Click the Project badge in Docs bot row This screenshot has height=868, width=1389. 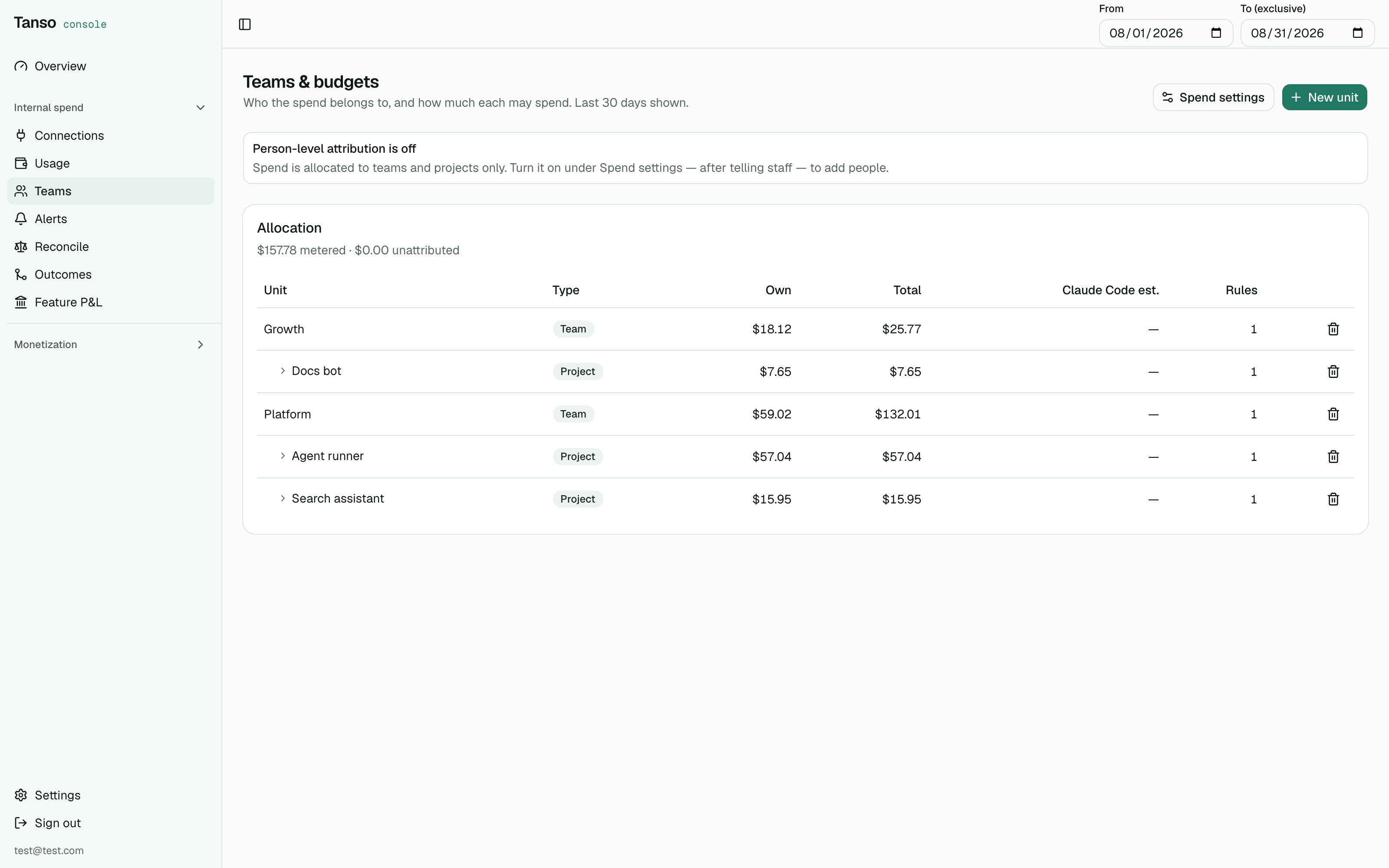(x=578, y=372)
